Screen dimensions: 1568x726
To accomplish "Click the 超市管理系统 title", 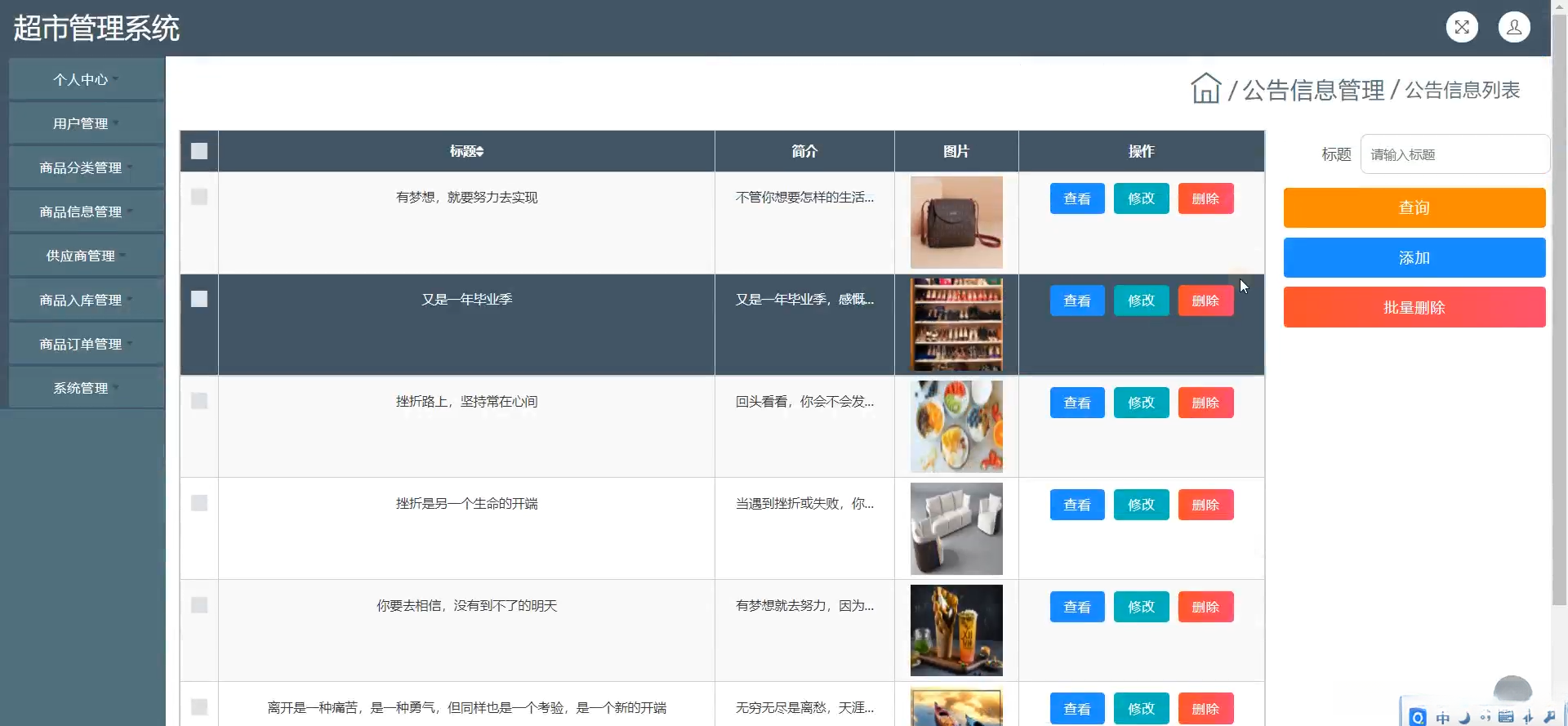I will [x=96, y=29].
